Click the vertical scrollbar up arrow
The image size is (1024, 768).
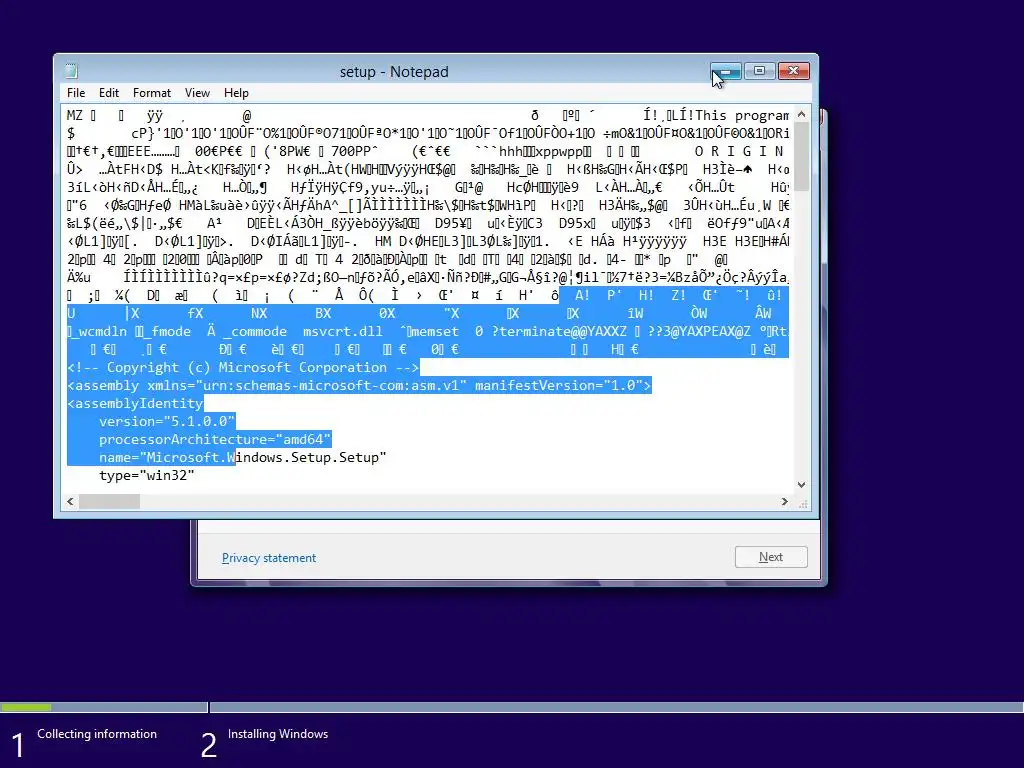[x=801, y=114]
